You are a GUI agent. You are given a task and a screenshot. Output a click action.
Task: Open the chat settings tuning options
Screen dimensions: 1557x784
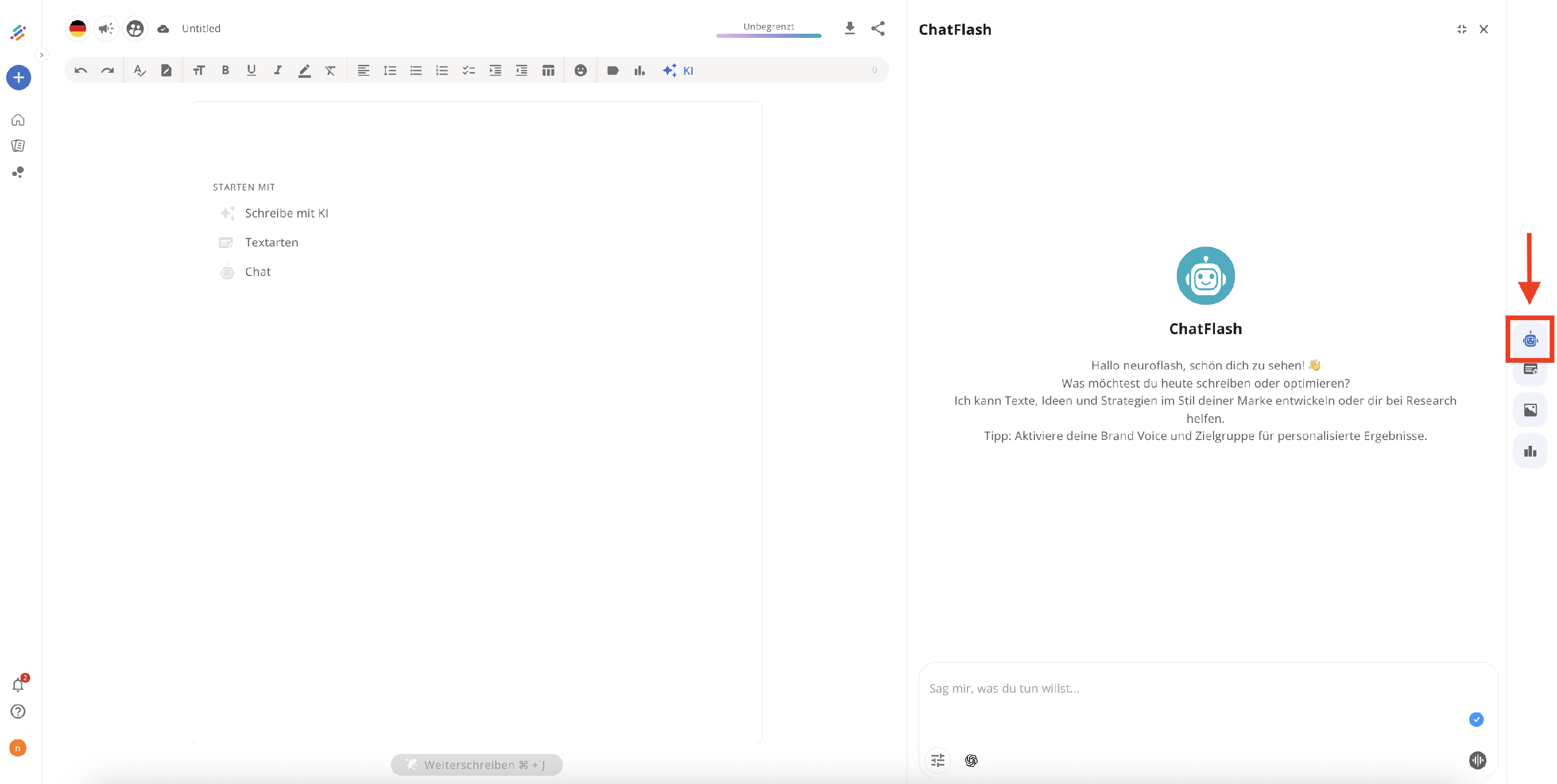tap(937, 760)
